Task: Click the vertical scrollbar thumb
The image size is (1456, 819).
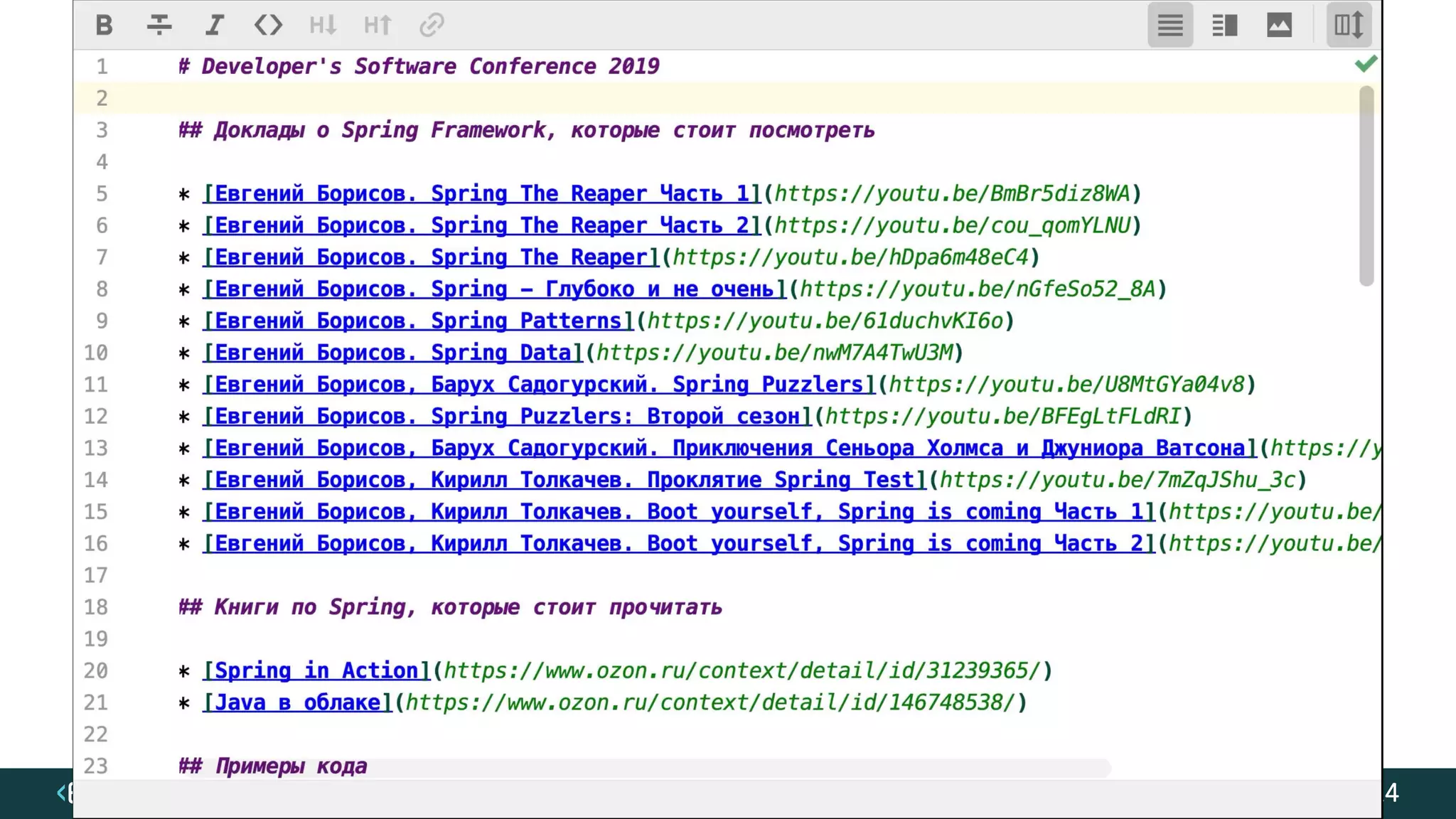Action: point(1366,185)
